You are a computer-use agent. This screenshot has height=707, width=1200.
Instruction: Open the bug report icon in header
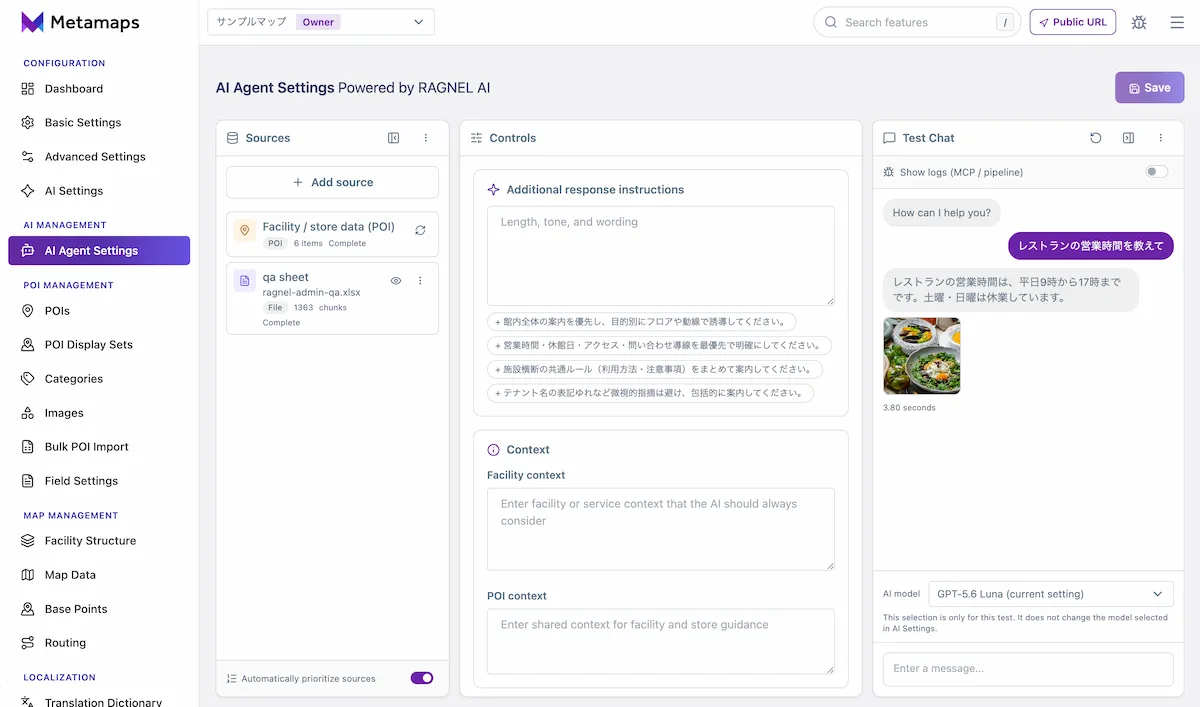click(1139, 22)
